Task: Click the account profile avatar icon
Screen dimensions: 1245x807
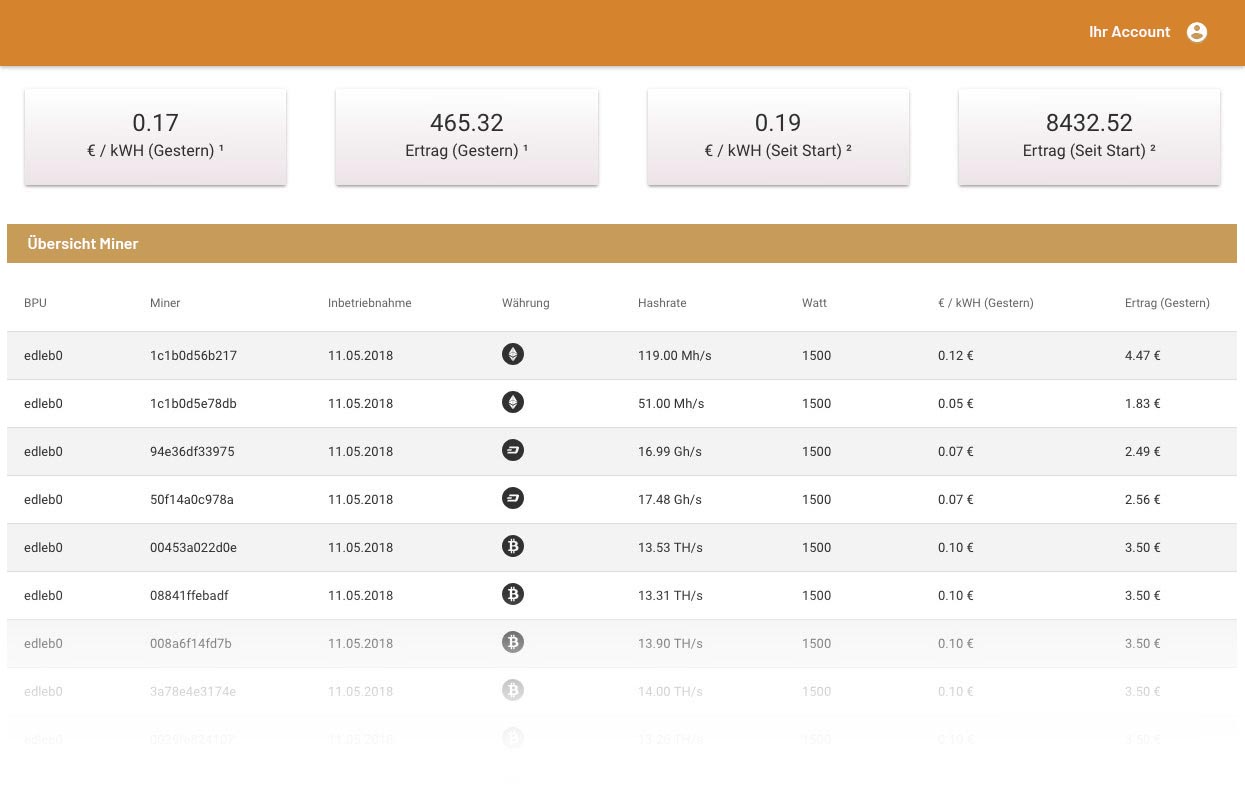Action: click(1196, 32)
